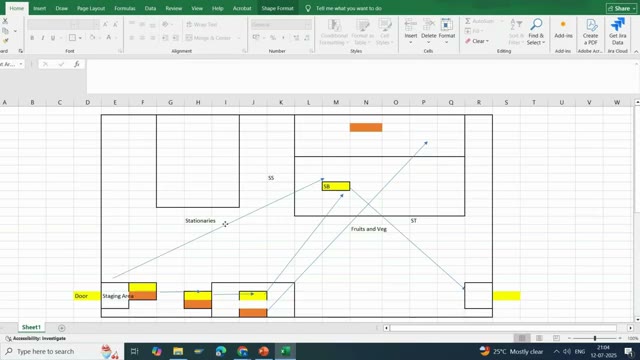The height and width of the screenshot is (360, 640).
Task: Click the AutoSum button
Action: 480,21
